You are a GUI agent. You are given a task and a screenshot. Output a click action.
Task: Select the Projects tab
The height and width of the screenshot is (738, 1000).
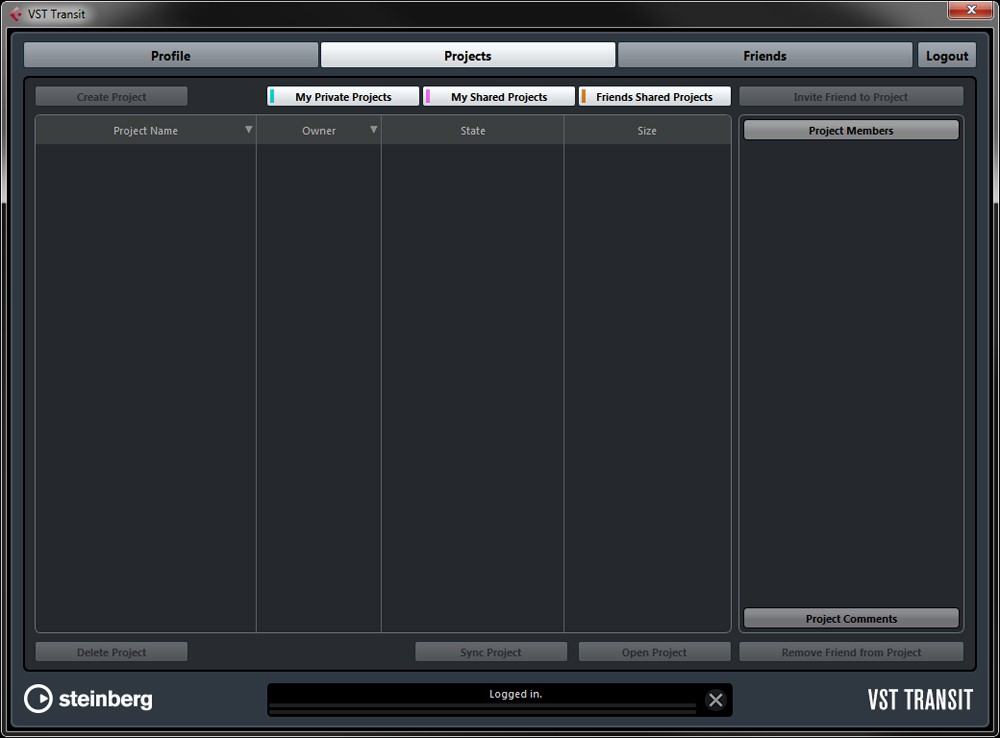tap(468, 55)
